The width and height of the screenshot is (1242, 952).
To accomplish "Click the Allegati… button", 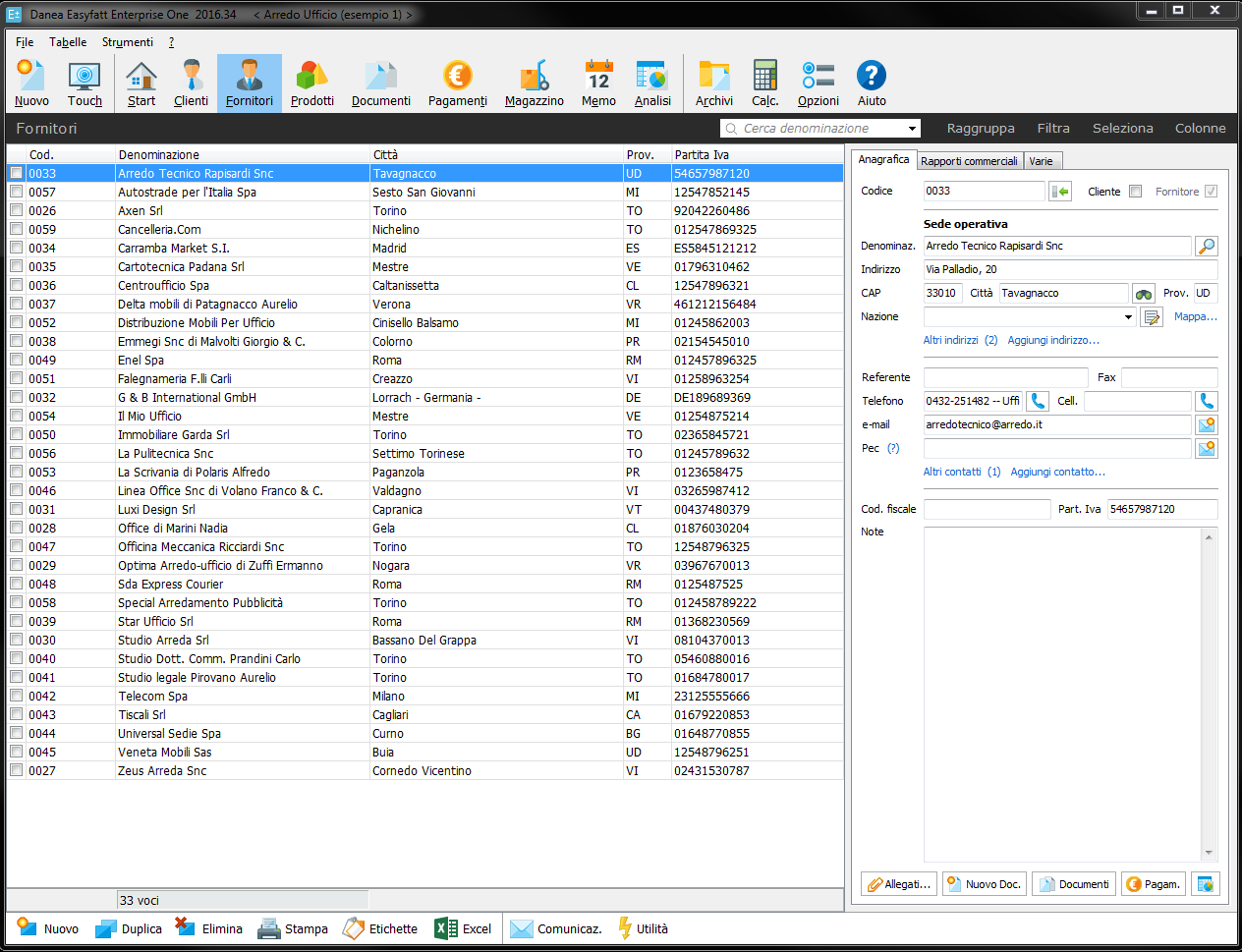I will [x=899, y=884].
